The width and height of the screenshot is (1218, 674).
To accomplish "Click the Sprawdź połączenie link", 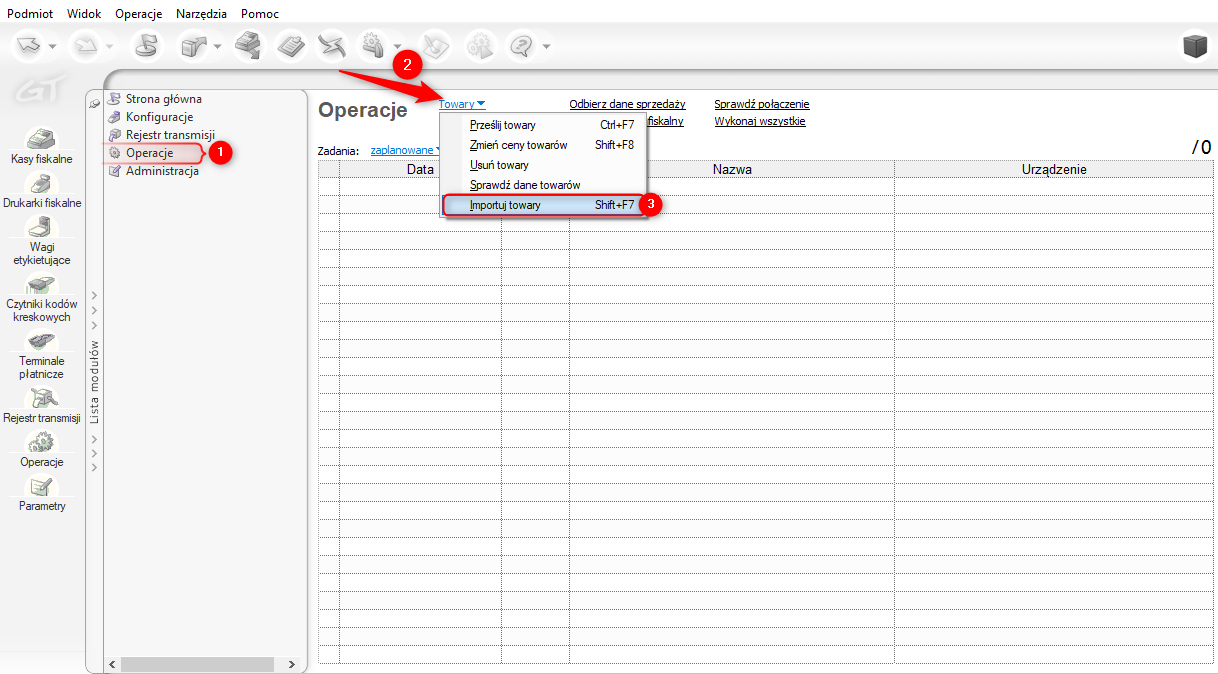I will click(761, 104).
